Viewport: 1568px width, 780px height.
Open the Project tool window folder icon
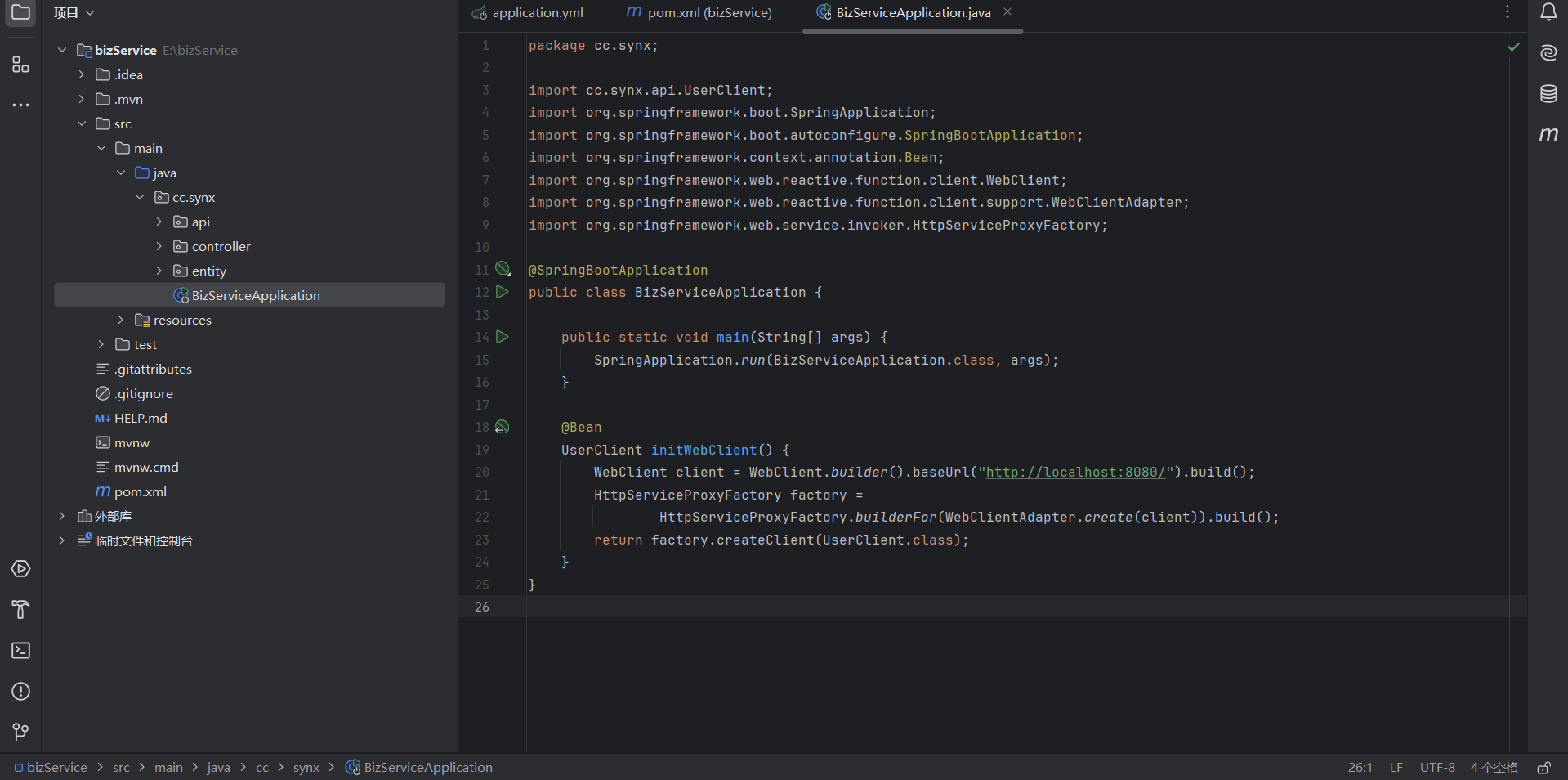[20, 12]
